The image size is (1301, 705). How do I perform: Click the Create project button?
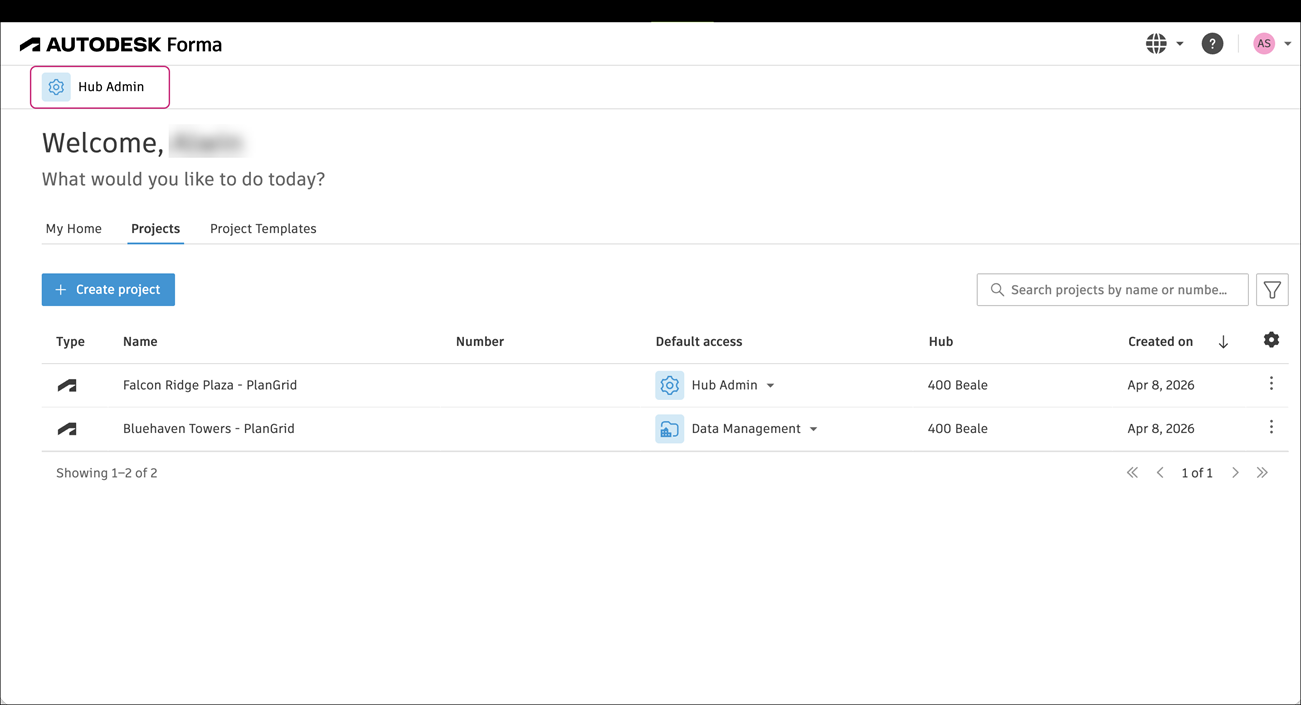[x=108, y=290]
